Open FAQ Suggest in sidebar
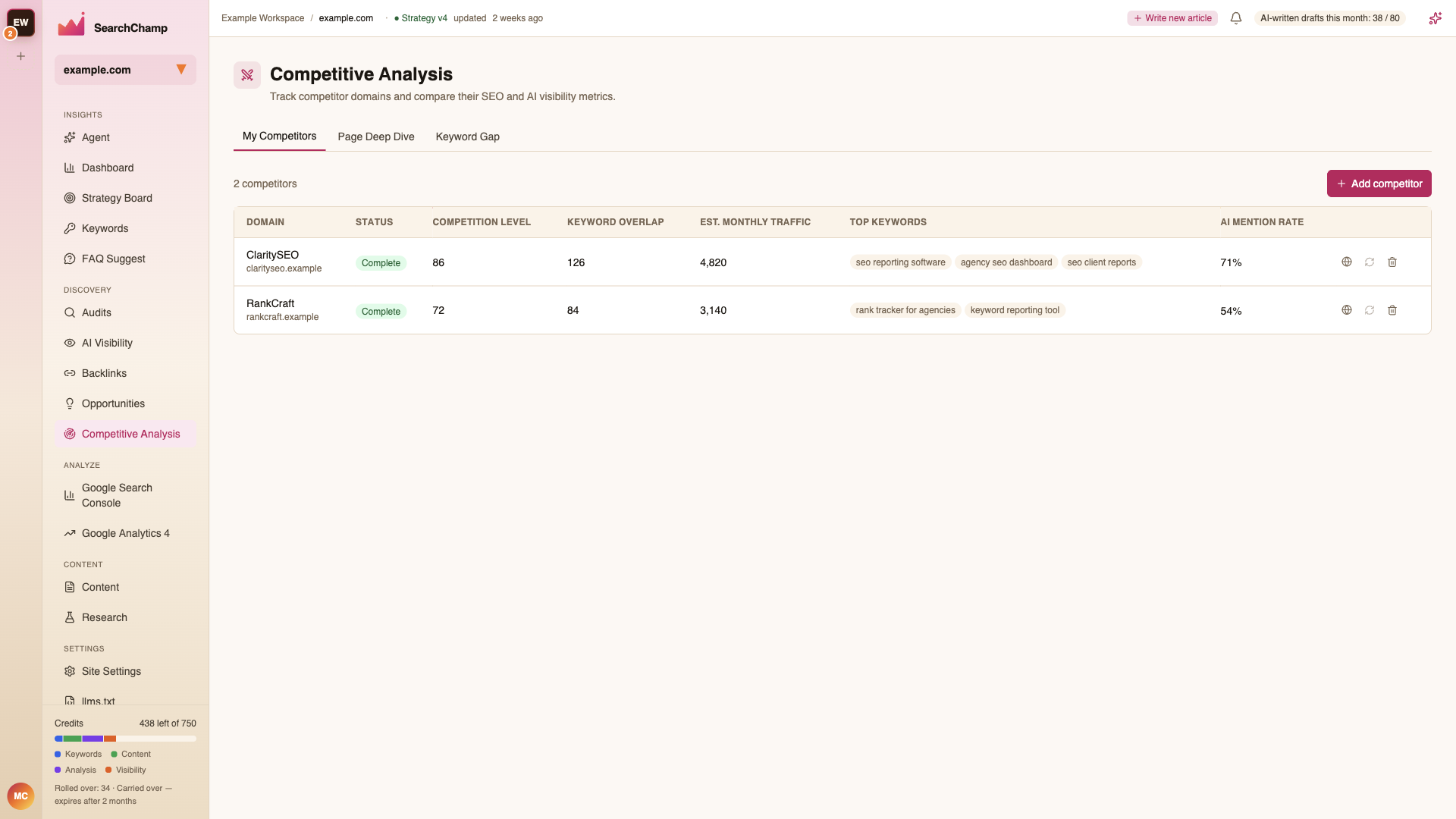Viewport: 1456px width, 819px height. [x=125, y=259]
